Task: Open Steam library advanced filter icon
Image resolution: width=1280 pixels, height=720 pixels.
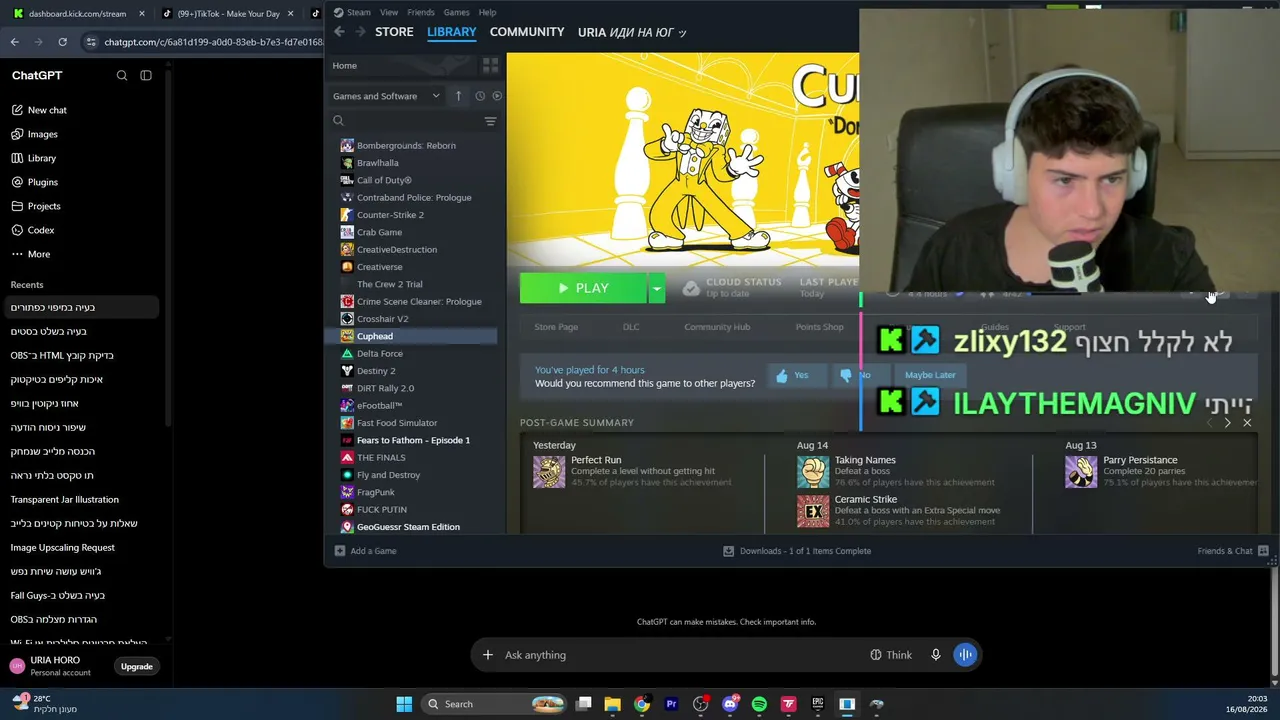Action: 490,121
